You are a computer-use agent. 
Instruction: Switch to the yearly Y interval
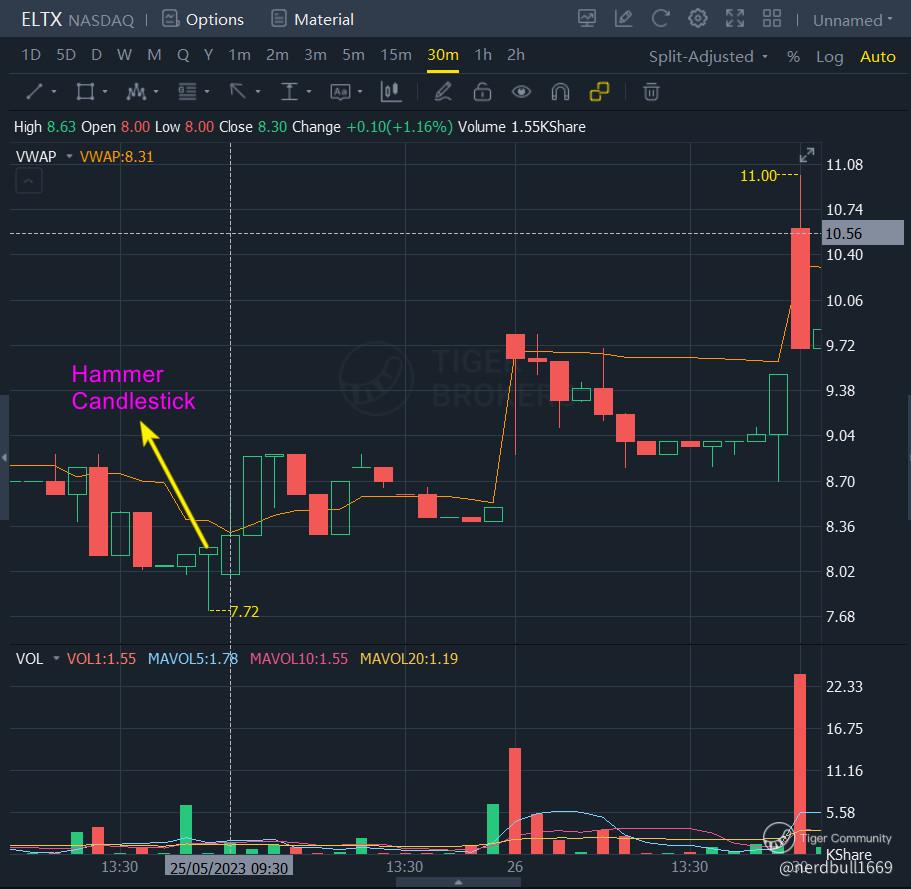208,55
